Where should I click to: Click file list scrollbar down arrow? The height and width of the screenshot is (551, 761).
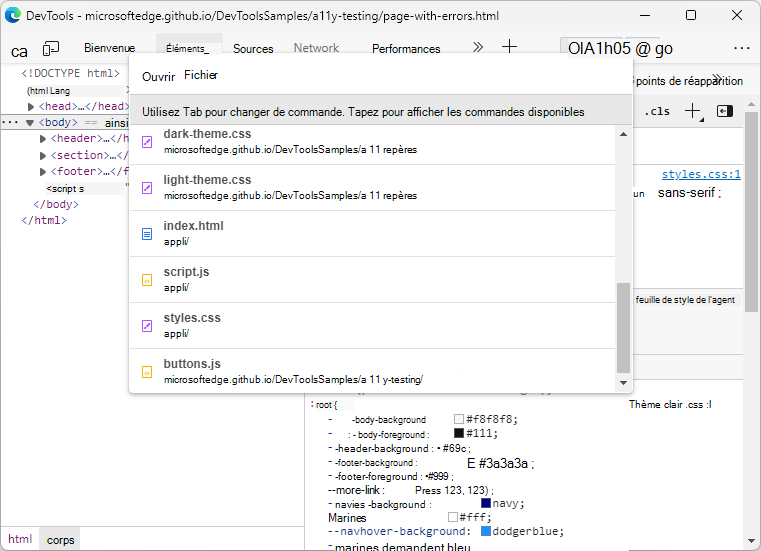click(x=624, y=383)
